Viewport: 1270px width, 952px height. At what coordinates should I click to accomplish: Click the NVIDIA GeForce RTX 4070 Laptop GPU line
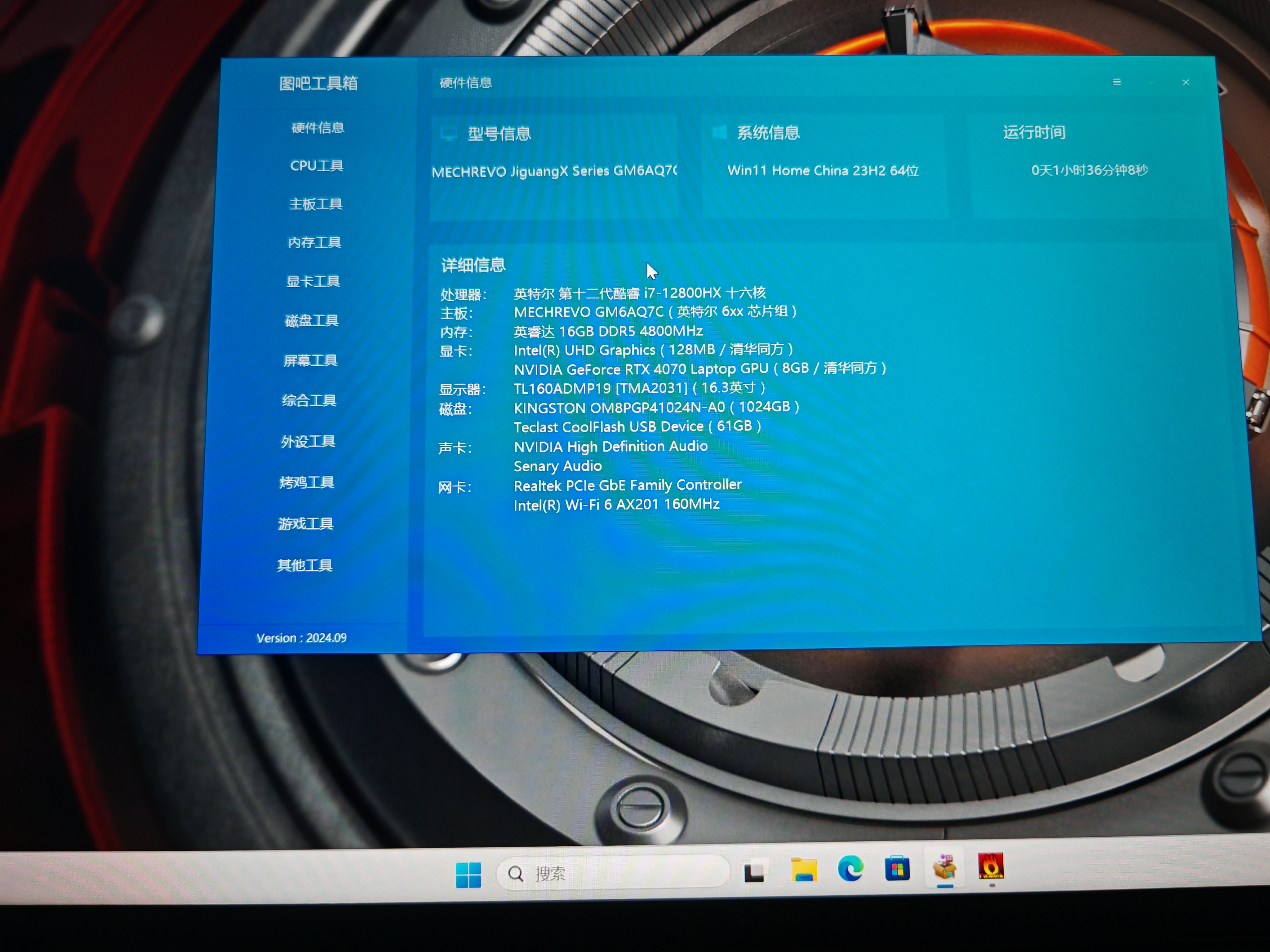(700, 368)
